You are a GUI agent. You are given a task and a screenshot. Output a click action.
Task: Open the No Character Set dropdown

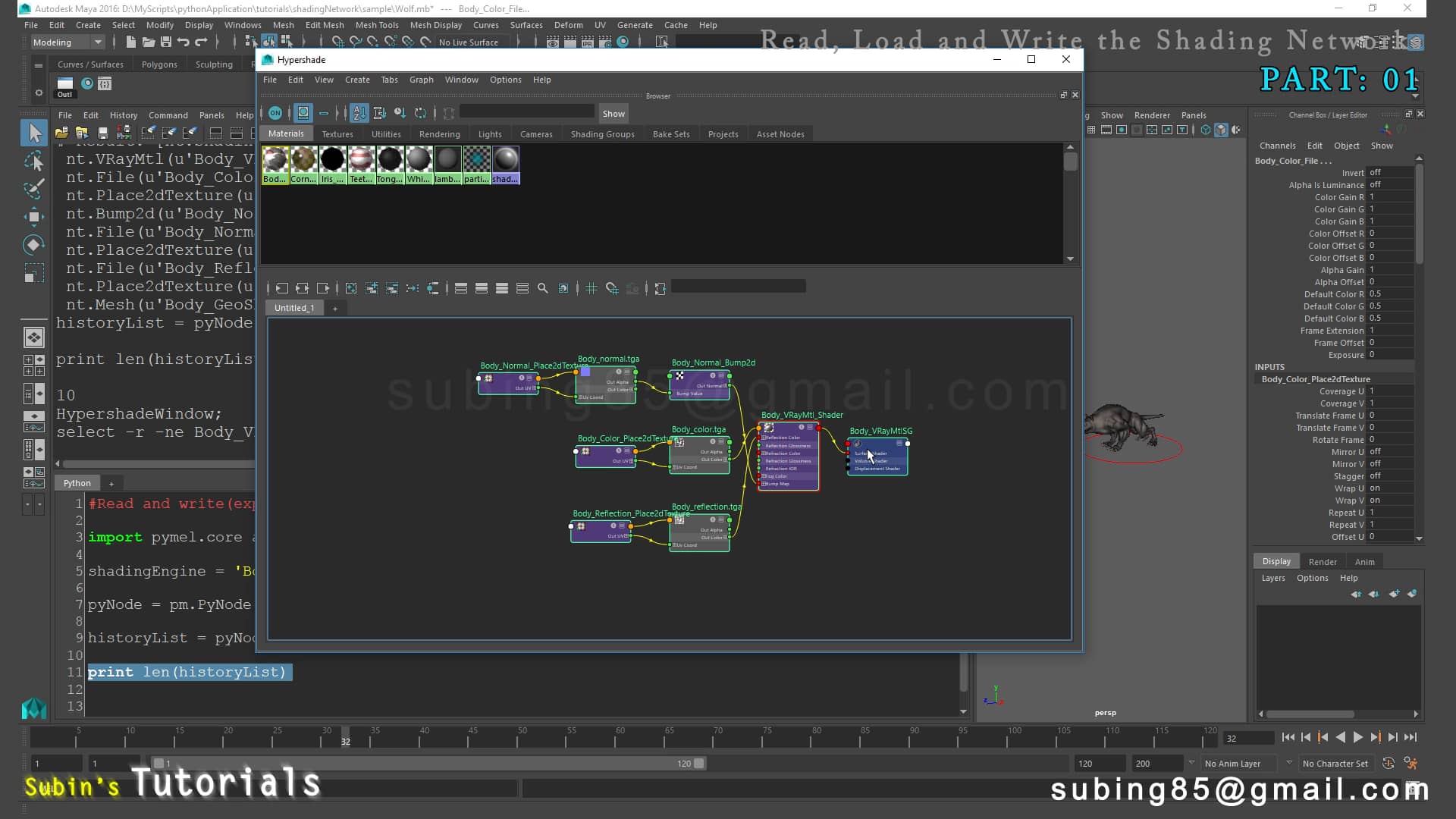[x=1335, y=764]
